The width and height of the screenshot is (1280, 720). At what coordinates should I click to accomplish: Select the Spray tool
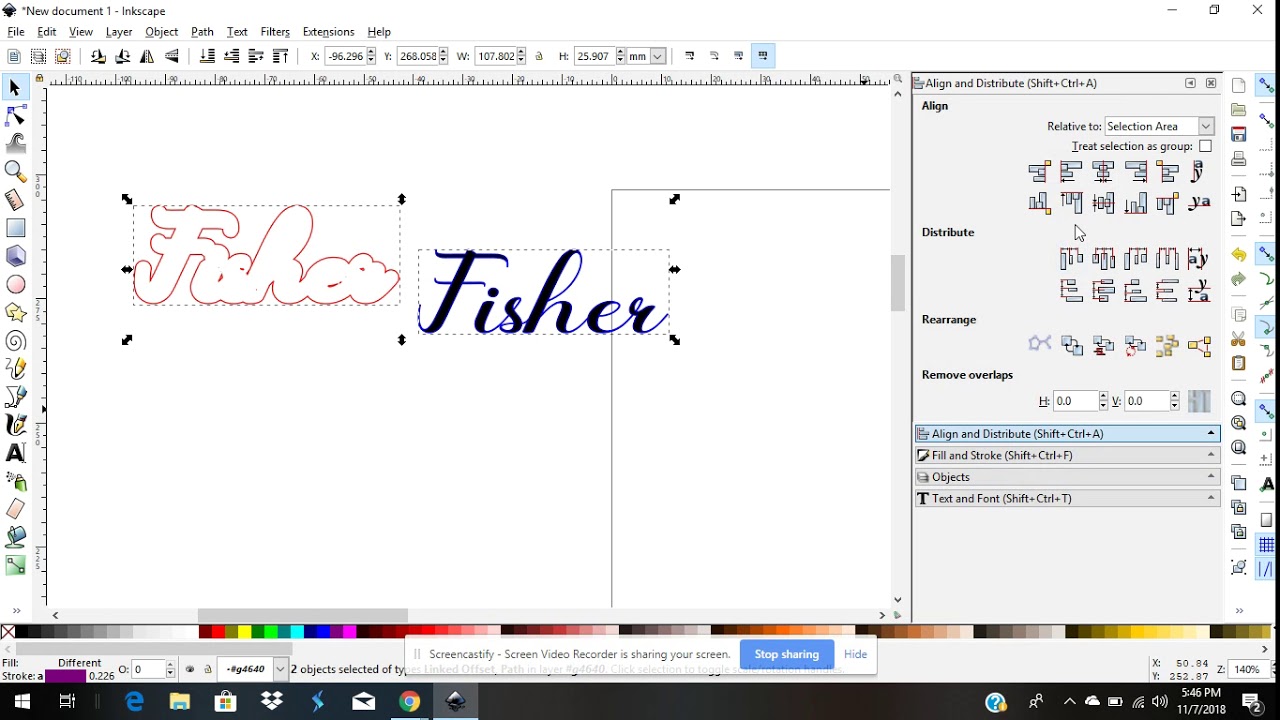click(15, 481)
